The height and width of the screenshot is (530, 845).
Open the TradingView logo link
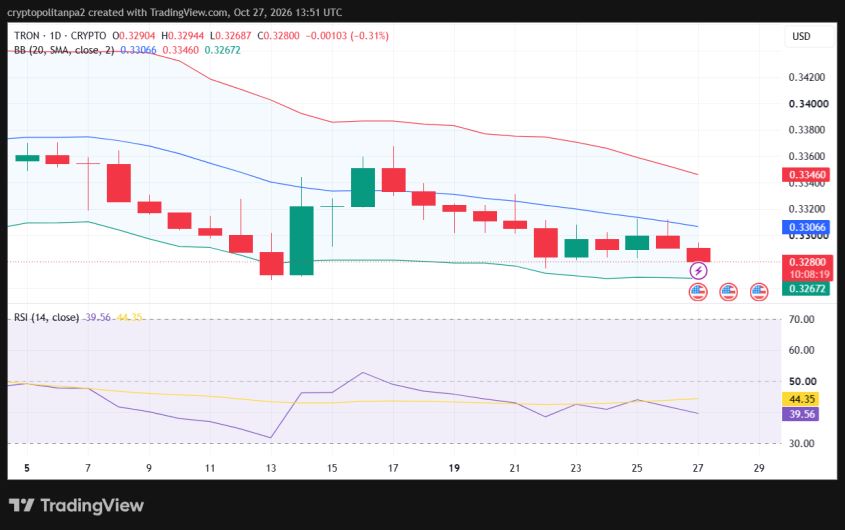tap(76, 505)
